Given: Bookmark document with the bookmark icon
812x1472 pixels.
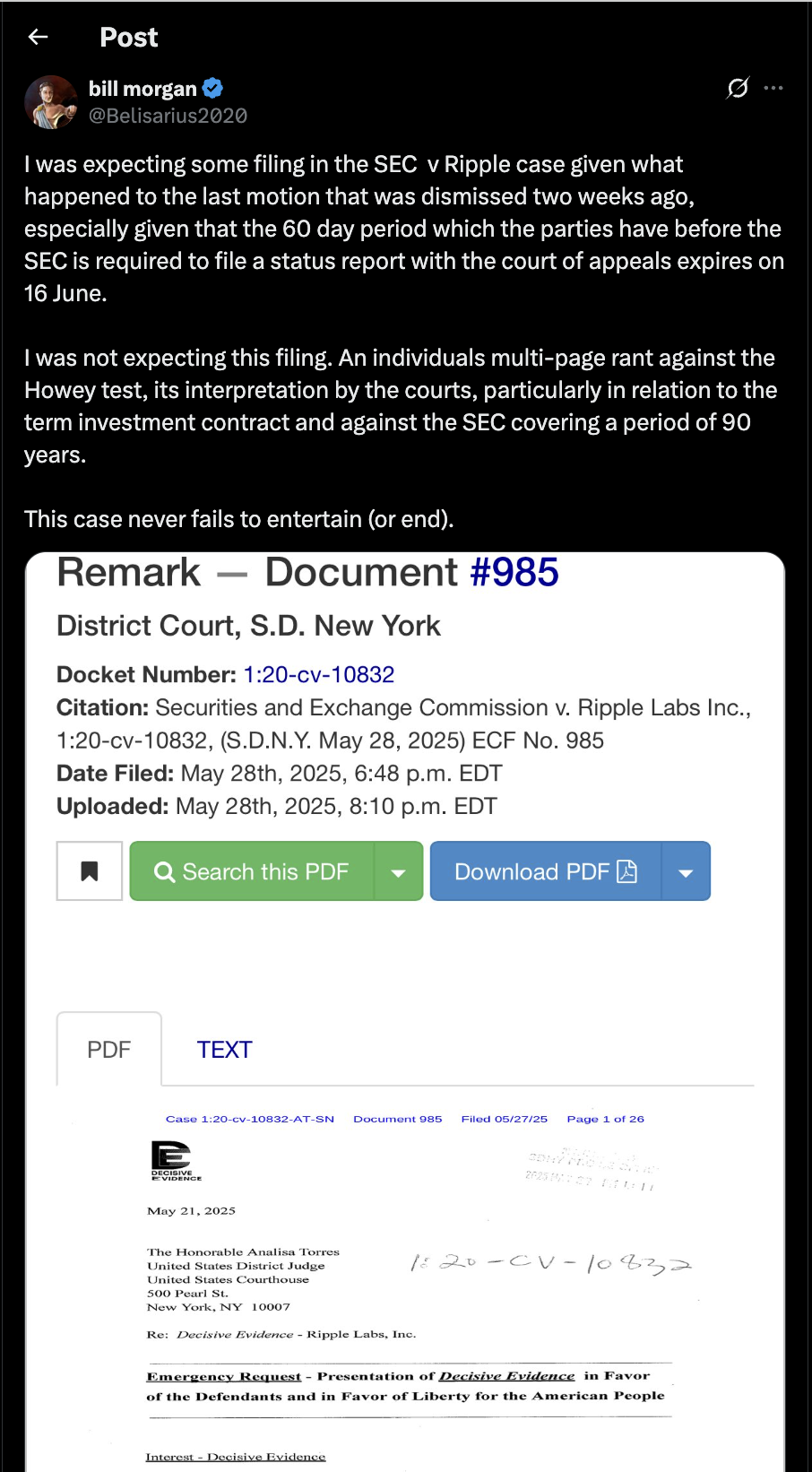Looking at the screenshot, I should [90, 870].
